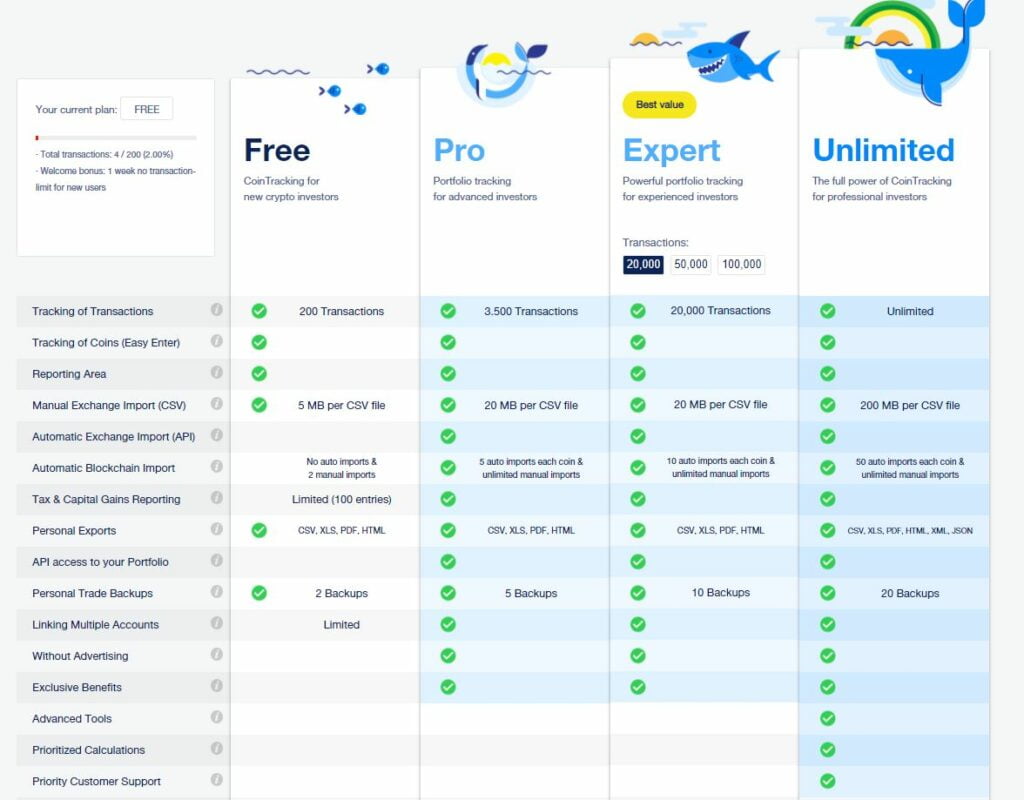Click the "5 MB per CSV file" cell
The height and width of the screenshot is (800, 1024).
[x=342, y=406]
